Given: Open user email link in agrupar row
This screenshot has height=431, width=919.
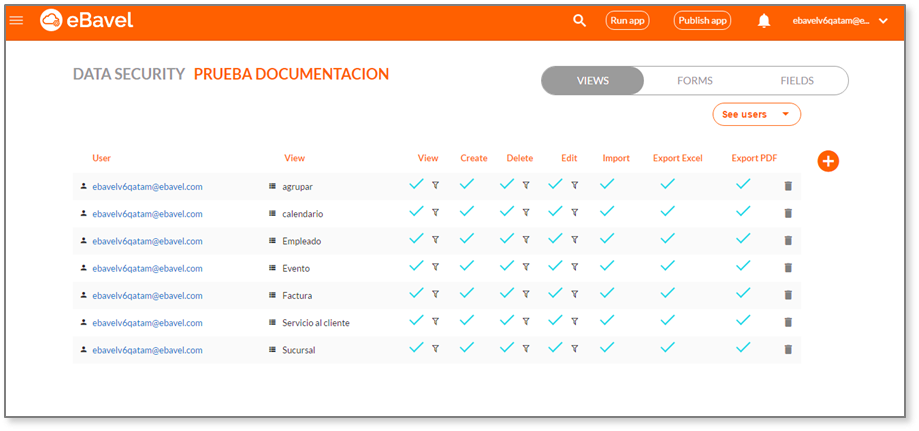Looking at the screenshot, I should tap(147, 186).
